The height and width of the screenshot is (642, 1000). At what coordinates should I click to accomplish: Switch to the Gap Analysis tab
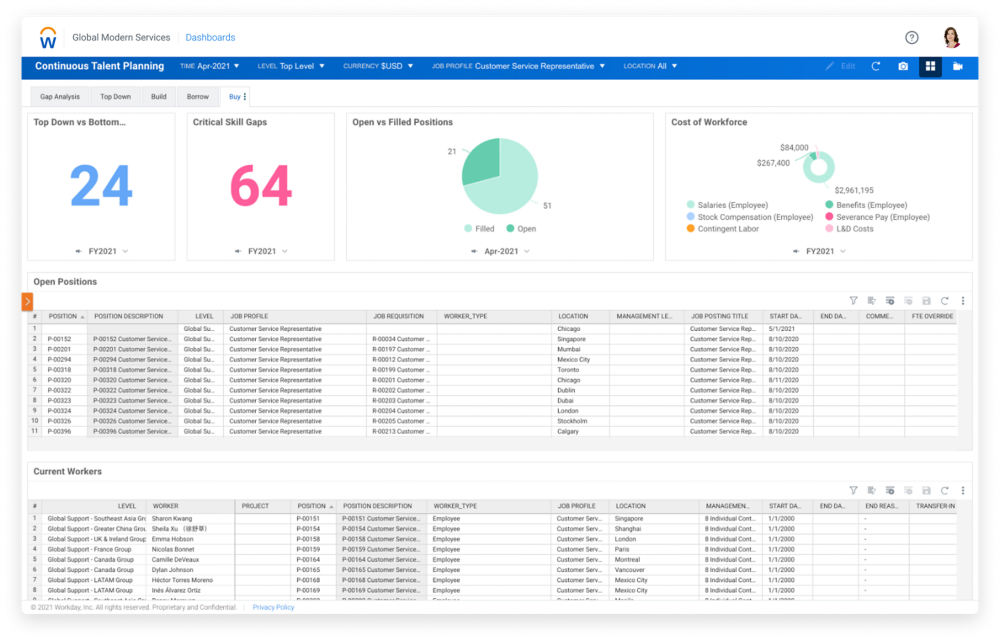[x=60, y=97]
